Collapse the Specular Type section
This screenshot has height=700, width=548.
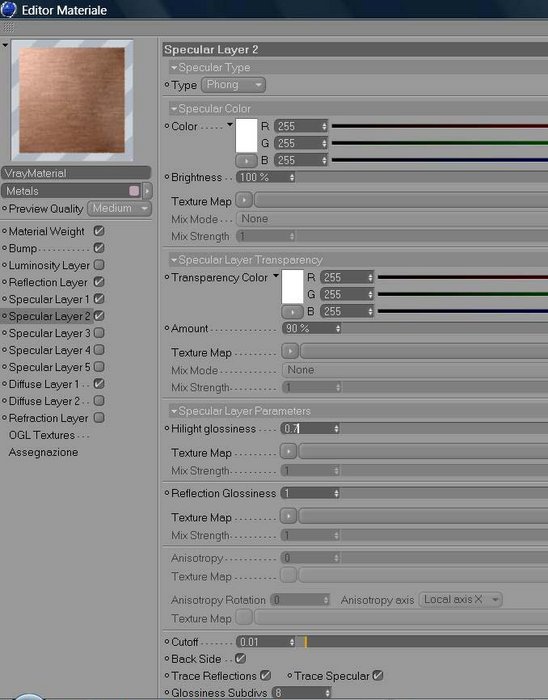174,68
